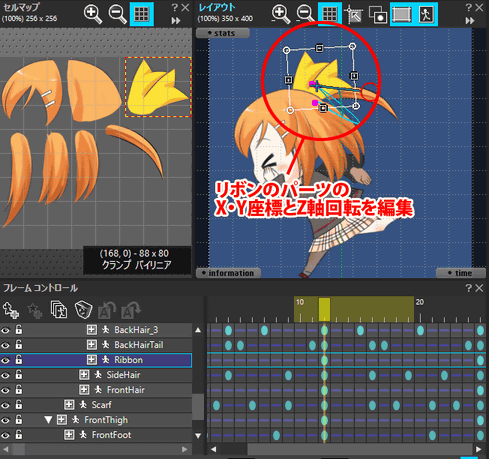Expand the Ribbon attribute rows
489x459 pixels.
click(92, 360)
